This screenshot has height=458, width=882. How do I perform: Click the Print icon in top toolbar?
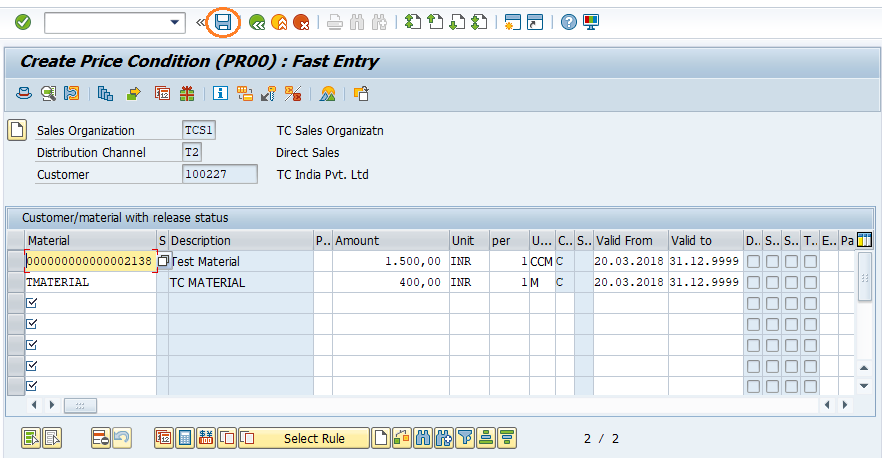tap(335, 21)
